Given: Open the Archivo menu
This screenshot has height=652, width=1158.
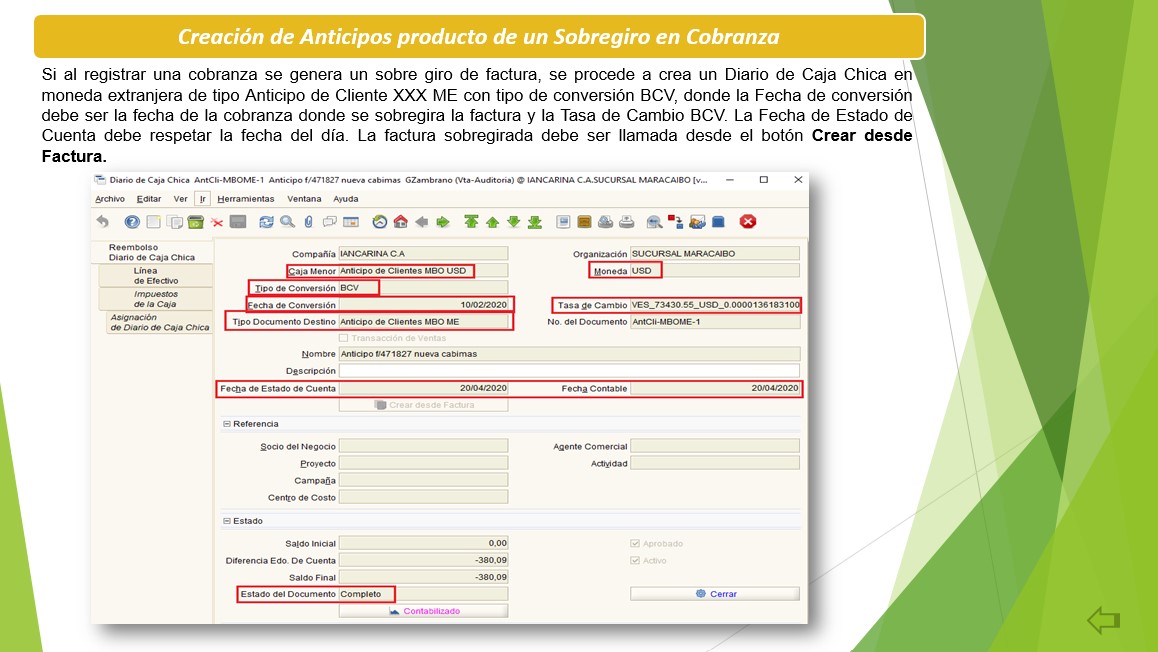Looking at the screenshot, I should [x=110, y=199].
